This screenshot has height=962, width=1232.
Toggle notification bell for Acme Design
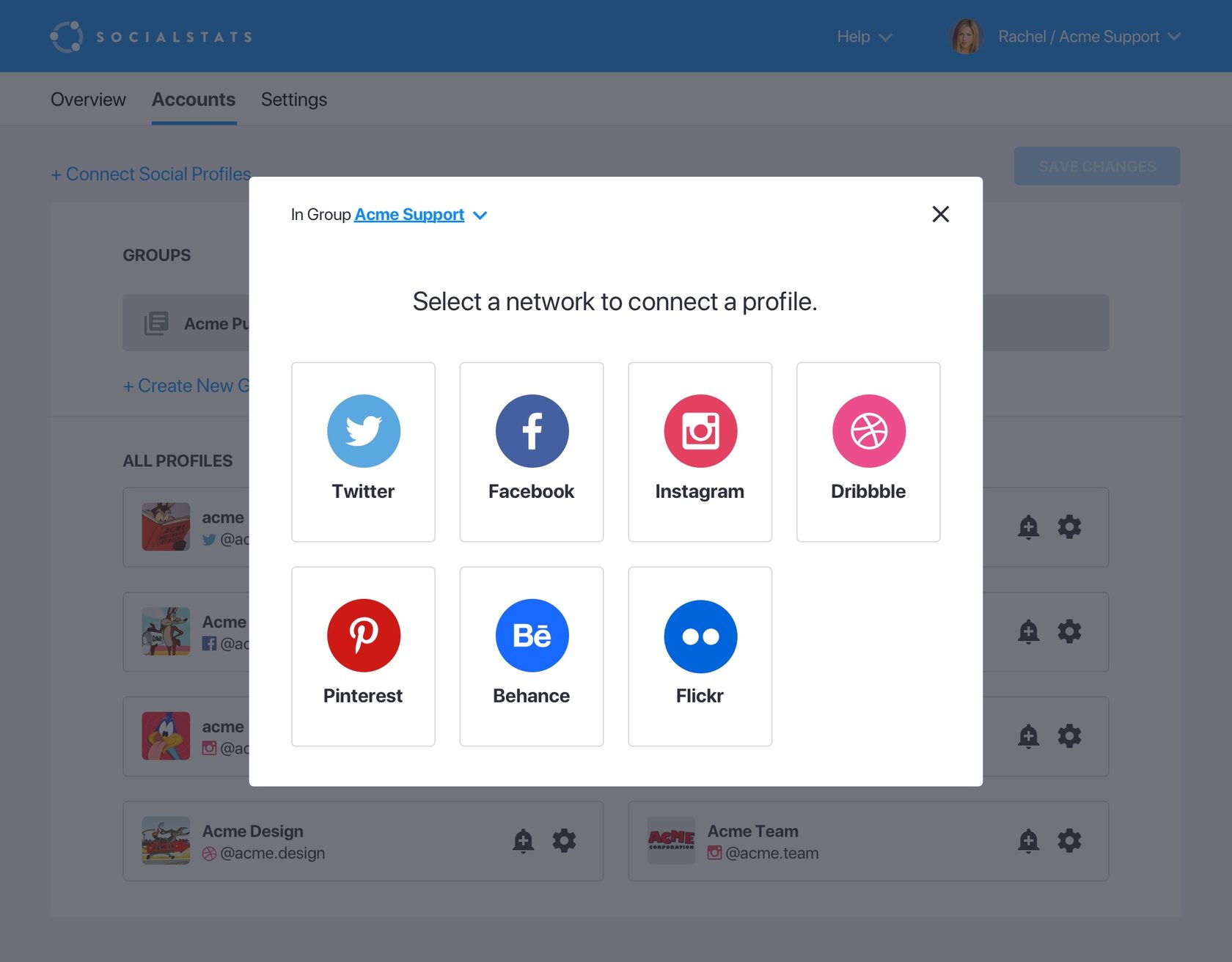pyautogui.click(x=523, y=840)
